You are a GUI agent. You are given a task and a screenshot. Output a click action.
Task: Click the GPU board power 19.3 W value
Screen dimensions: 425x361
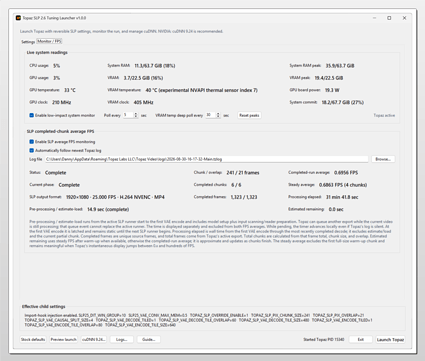[332, 90]
